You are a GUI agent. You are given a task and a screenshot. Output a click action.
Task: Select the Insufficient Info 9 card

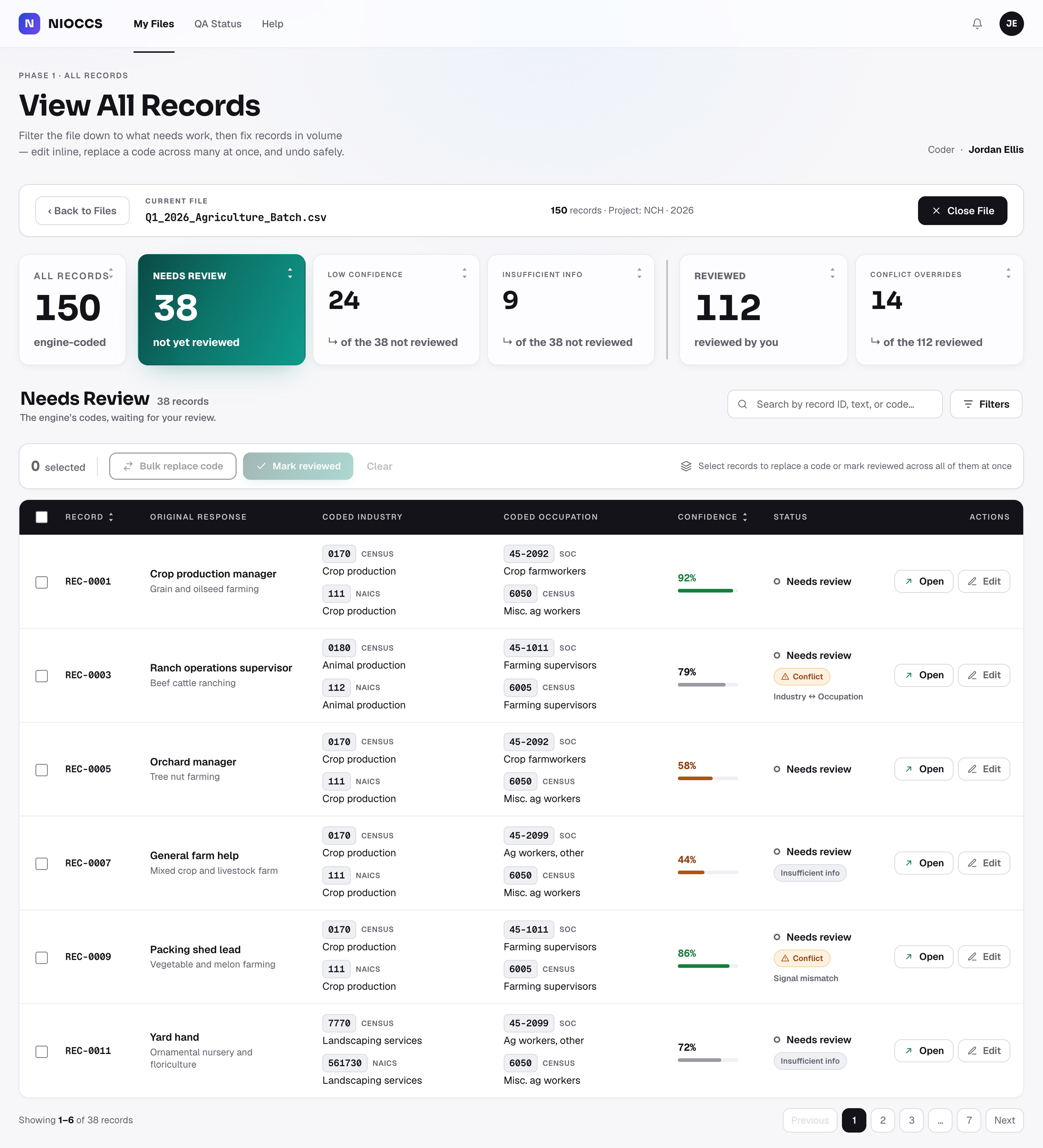coord(571,309)
